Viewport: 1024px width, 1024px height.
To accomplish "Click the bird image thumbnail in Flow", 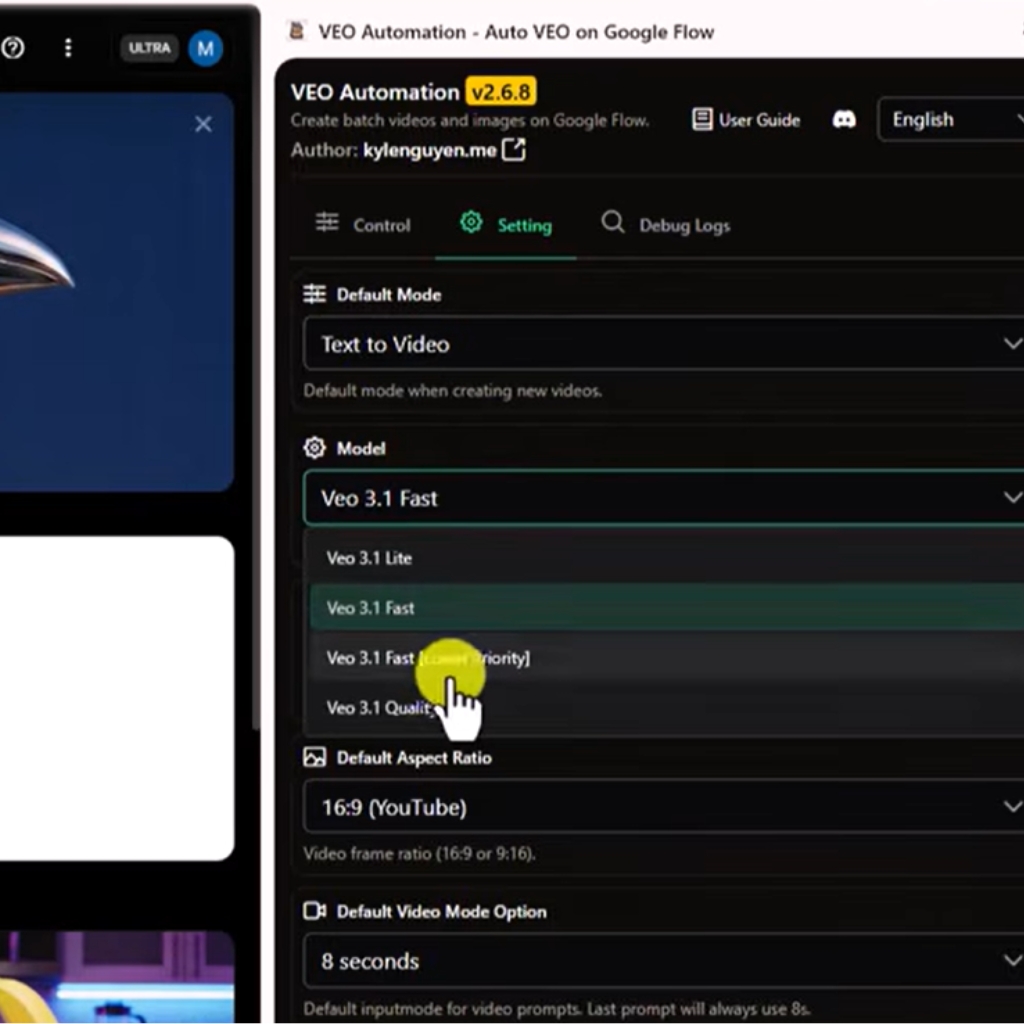I will [116, 292].
